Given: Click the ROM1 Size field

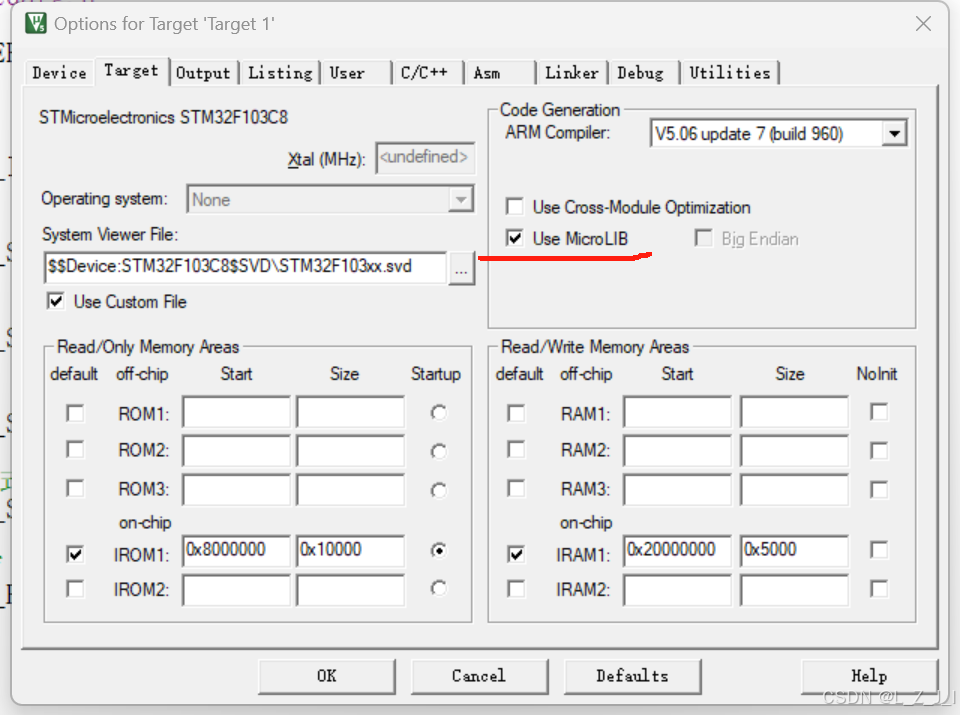Looking at the screenshot, I should [350, 412].
